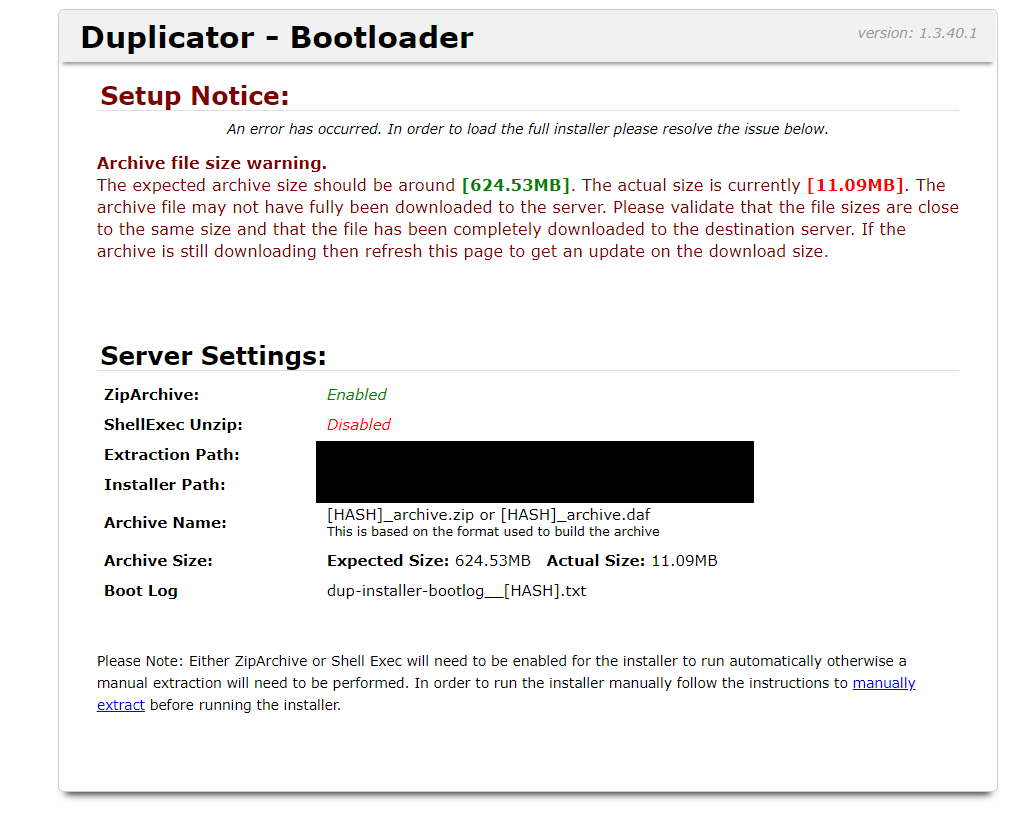Click the "Boot Log" label
This screenshot has height=818, width=1034.
tap(141, 591)
